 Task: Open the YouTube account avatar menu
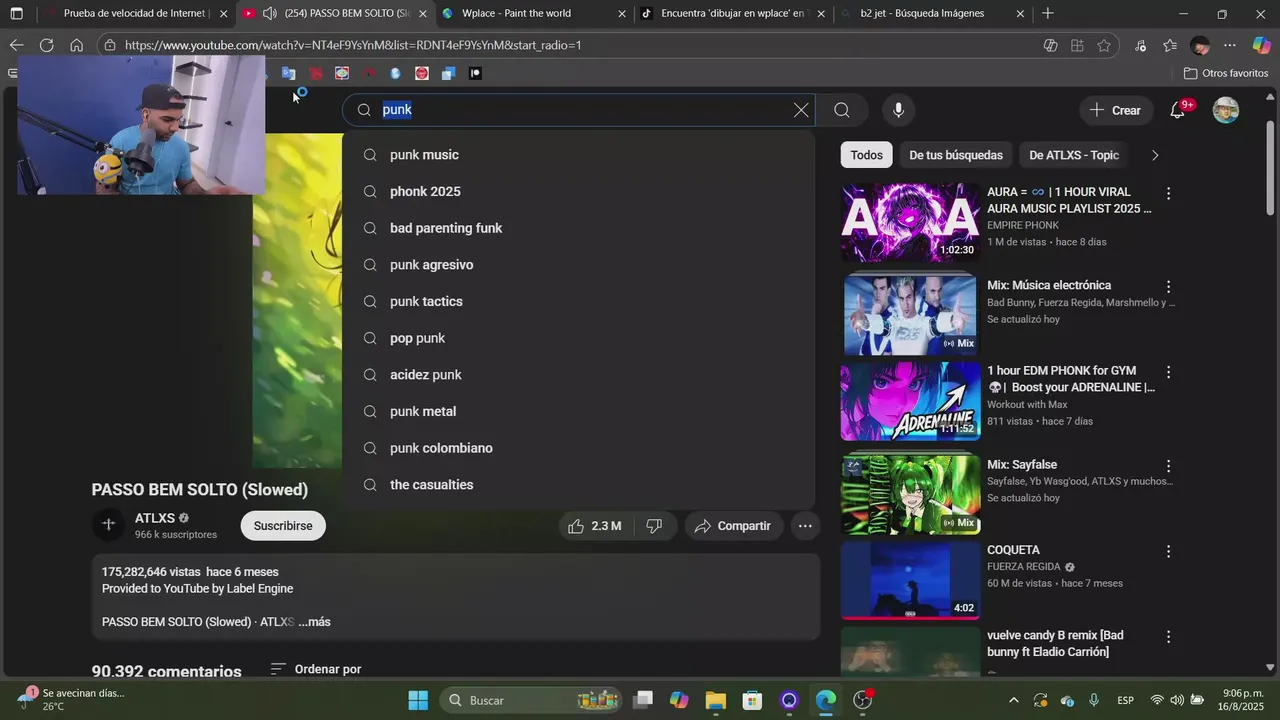(x=1226, y=110)
